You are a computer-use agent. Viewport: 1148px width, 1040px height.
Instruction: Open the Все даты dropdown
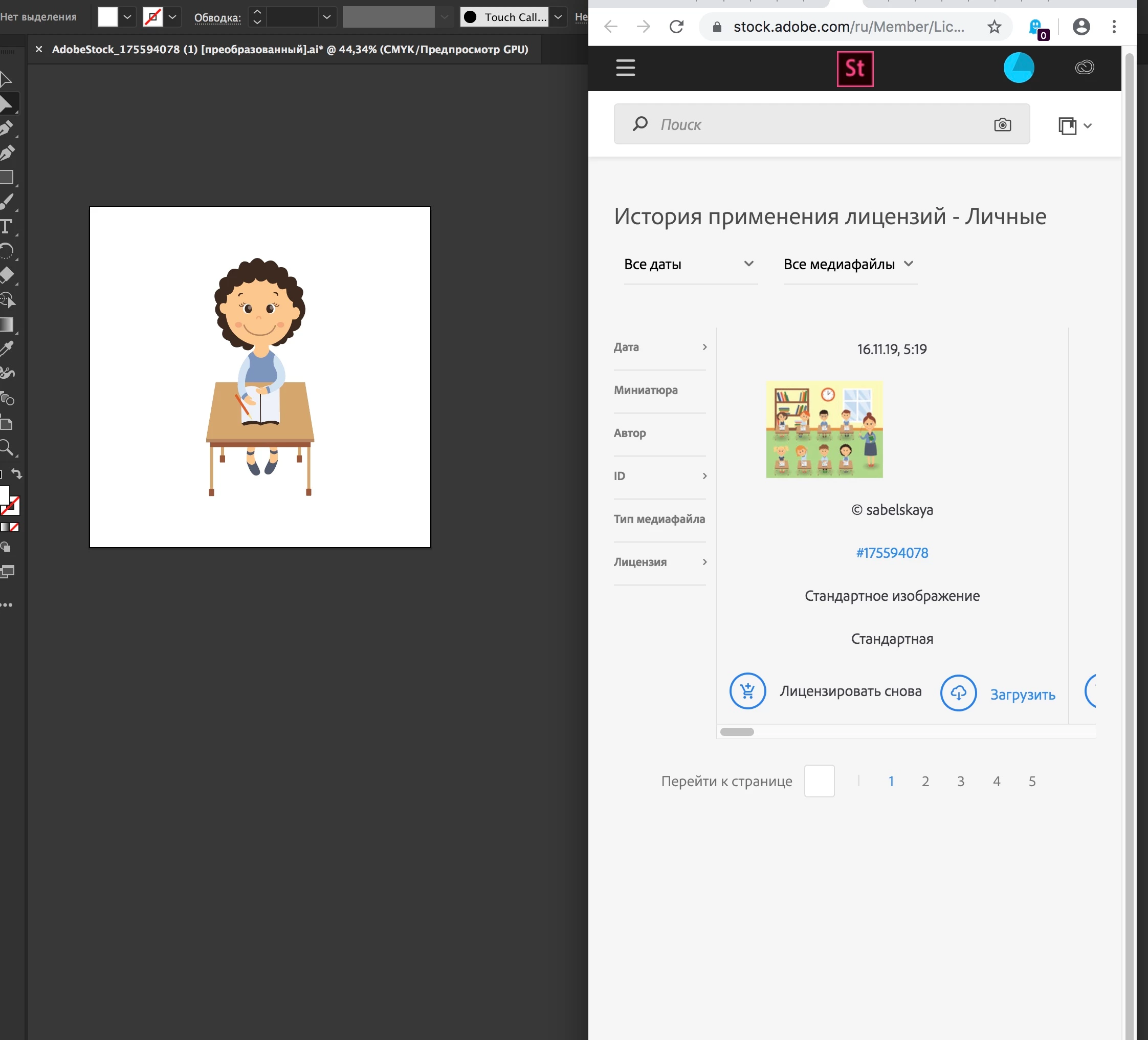[x=689, y=264]
